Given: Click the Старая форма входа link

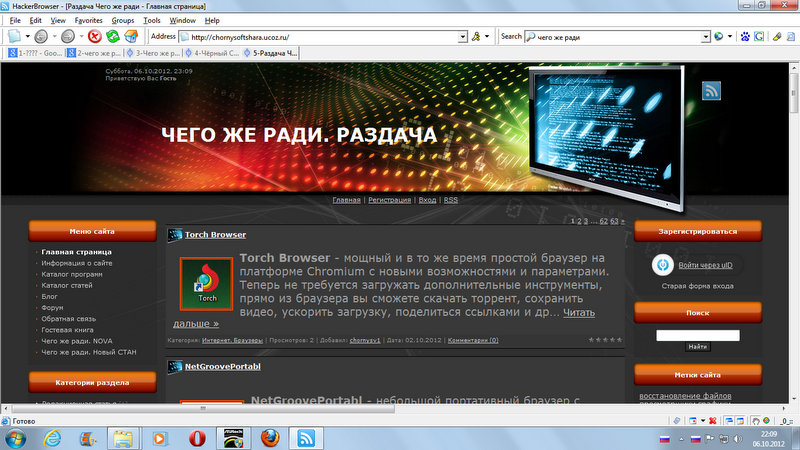Looking at the screenshot, I should coord(697,286).
